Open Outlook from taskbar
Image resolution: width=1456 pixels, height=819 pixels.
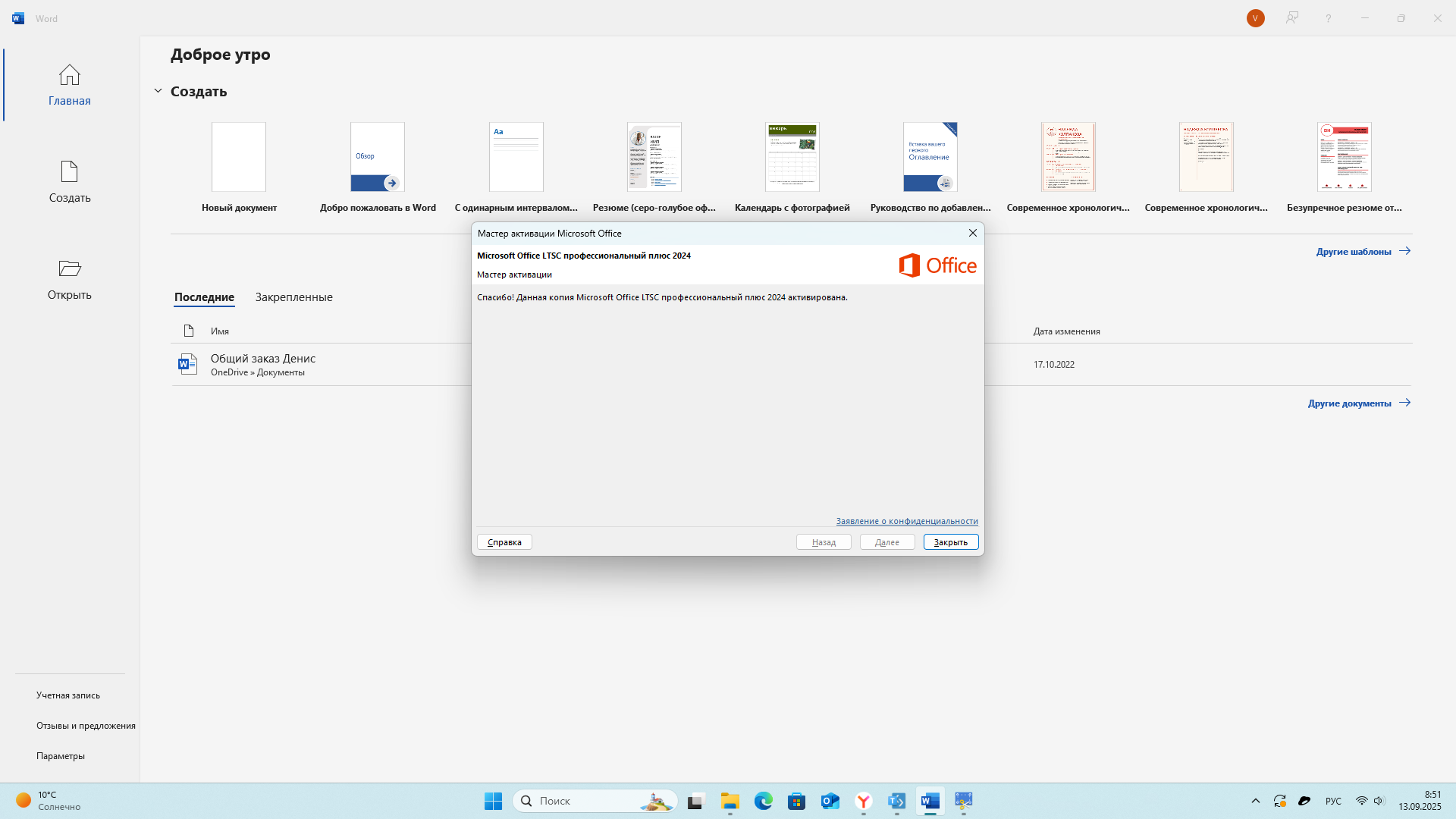point(830,801)
